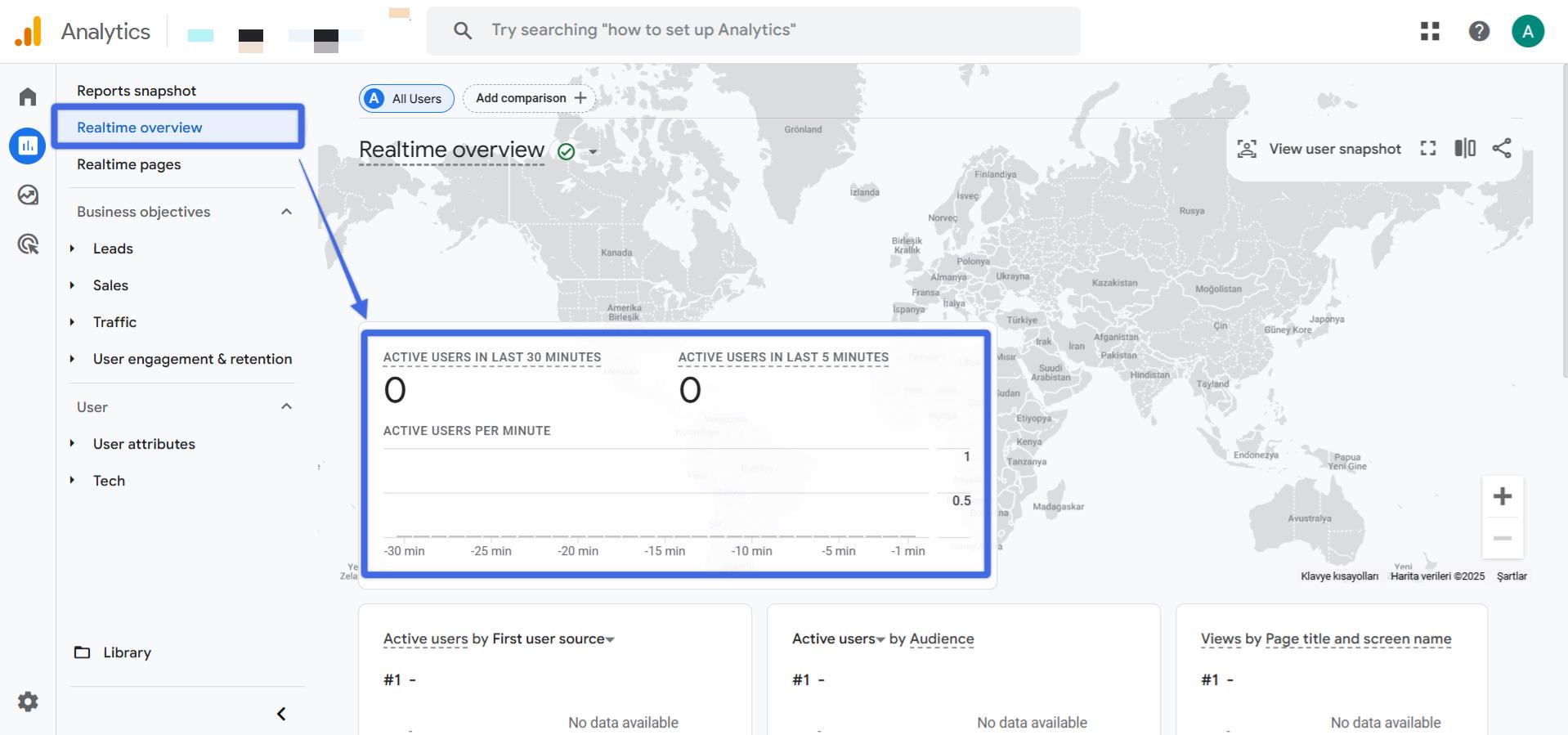
Task: Open the Advertising icon in left rail
Action: (28, 244)
